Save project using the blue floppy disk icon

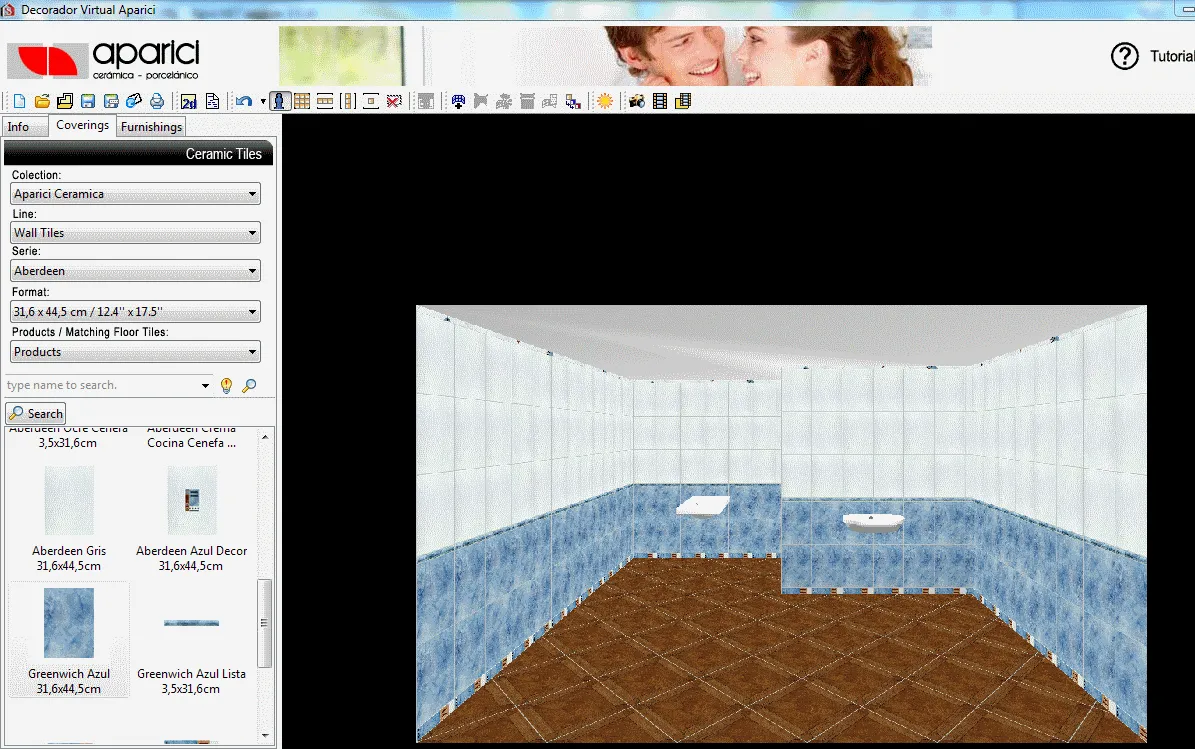88,101
